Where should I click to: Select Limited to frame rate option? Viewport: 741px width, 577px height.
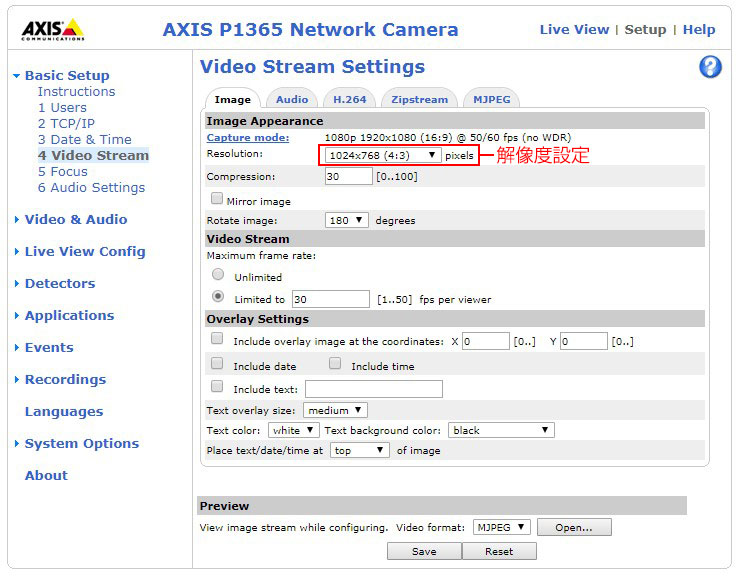(218, 296)
